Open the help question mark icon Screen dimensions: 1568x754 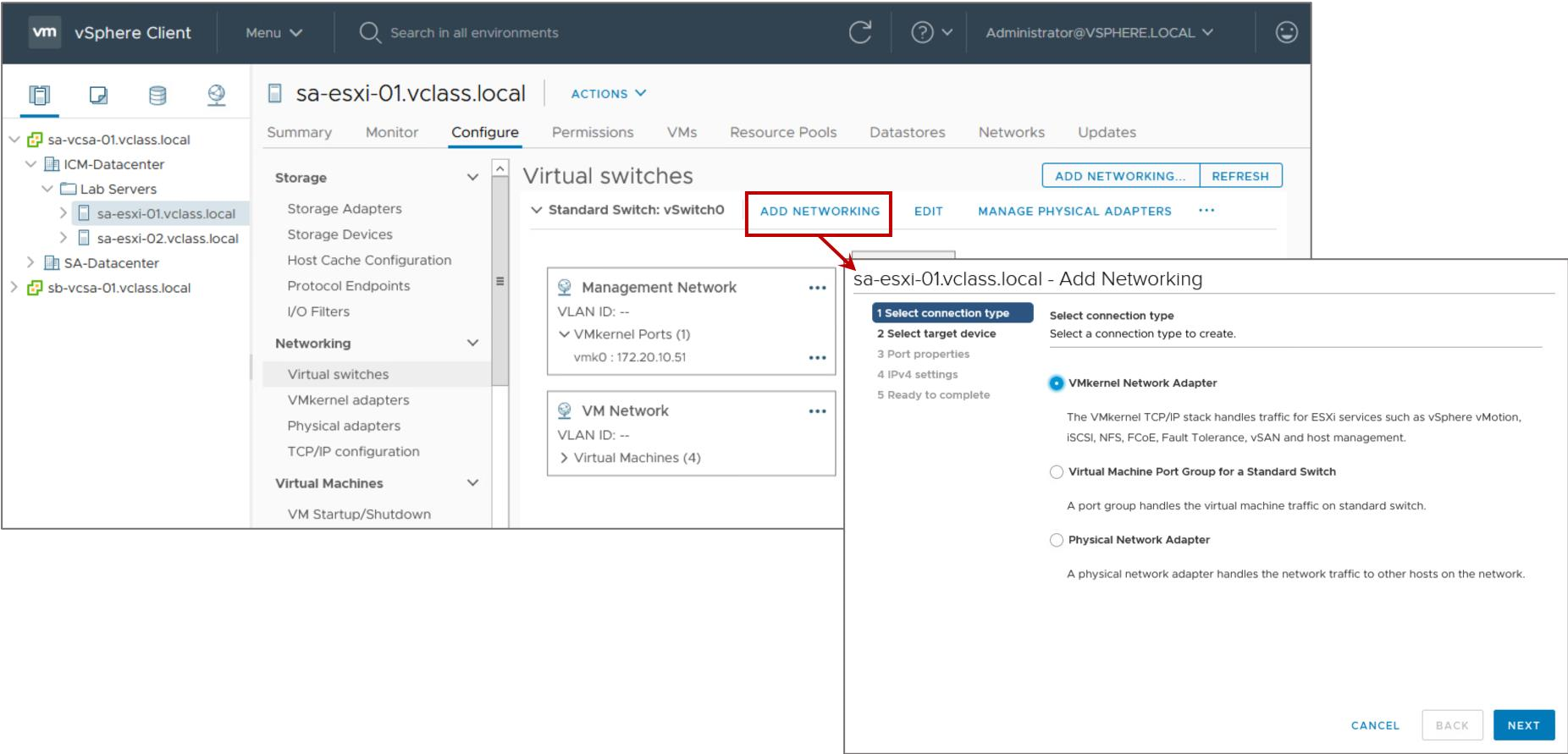click(x=922, y=32)
